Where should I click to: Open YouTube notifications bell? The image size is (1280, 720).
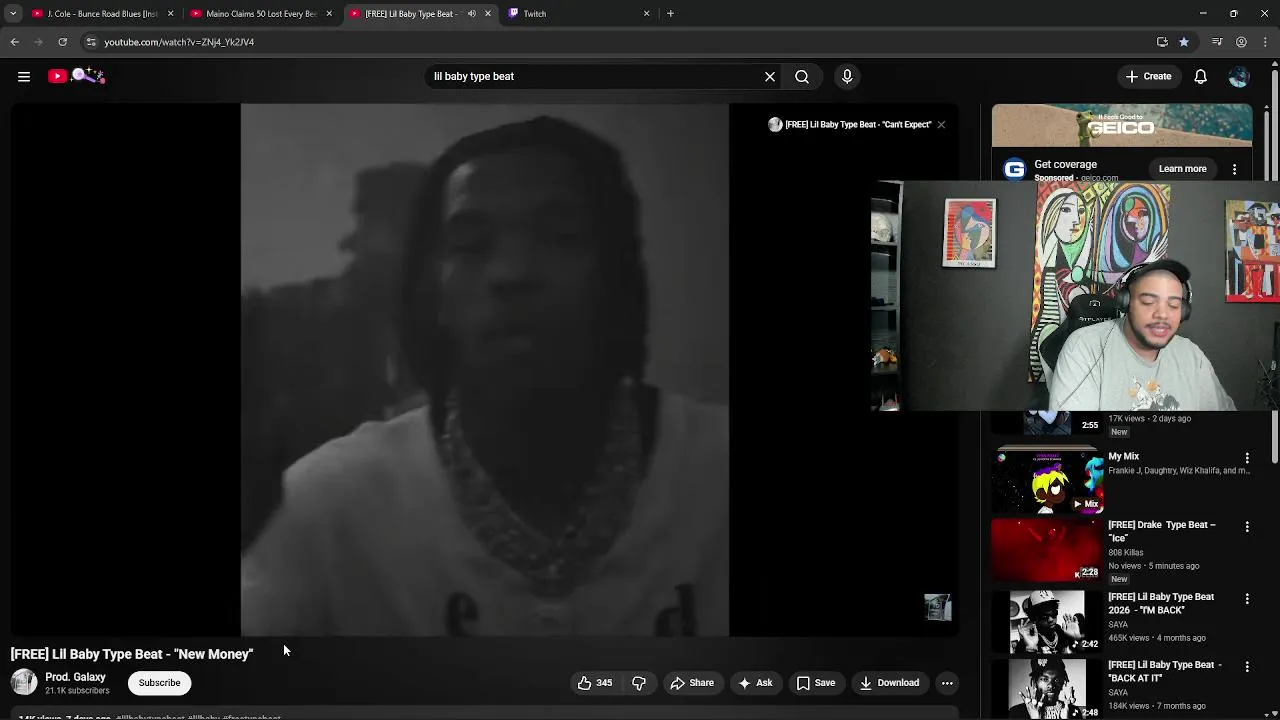pos(1201,76)
